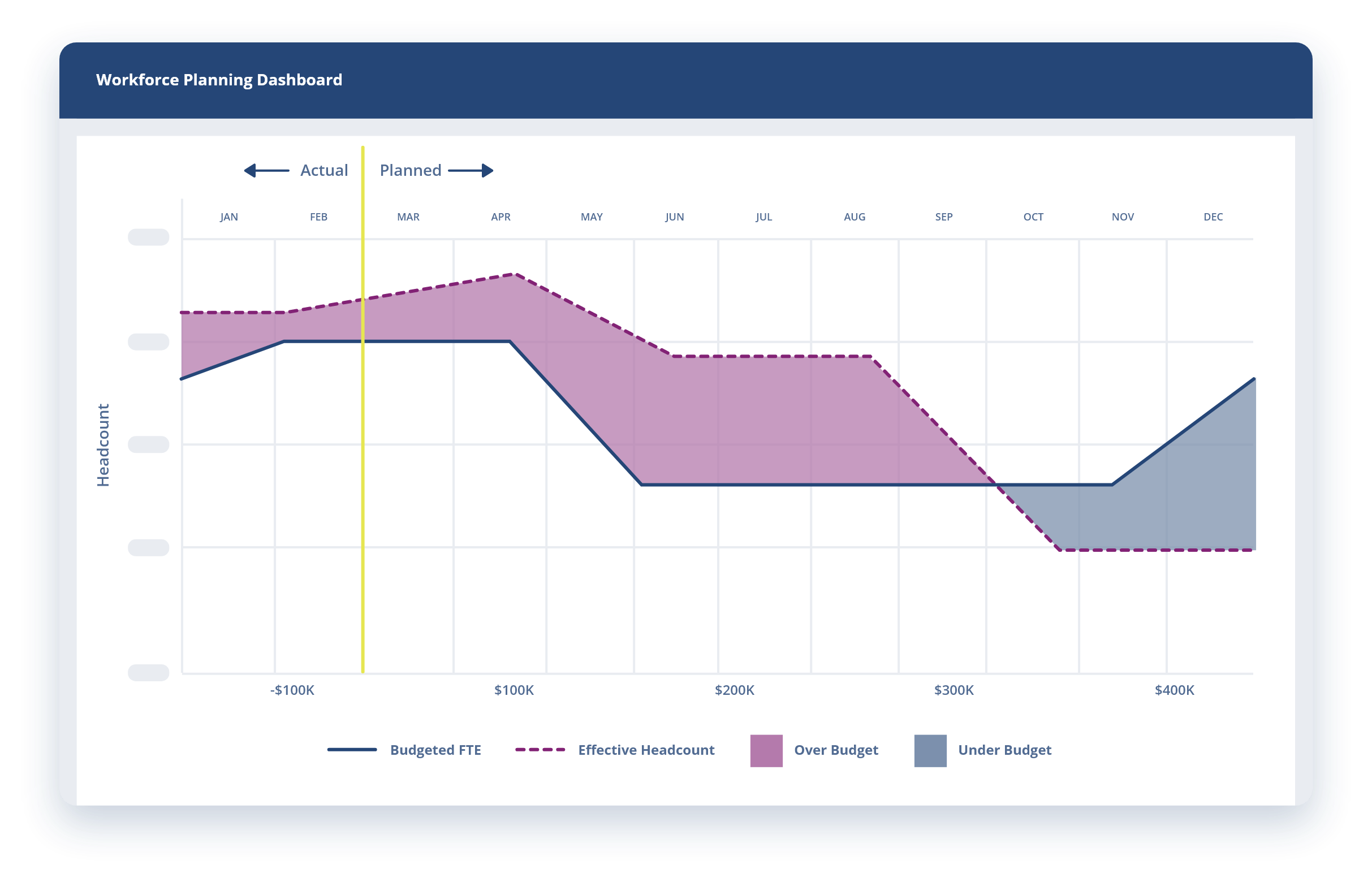
Task: Click the Under Budget legend label
Action: 1005,750
